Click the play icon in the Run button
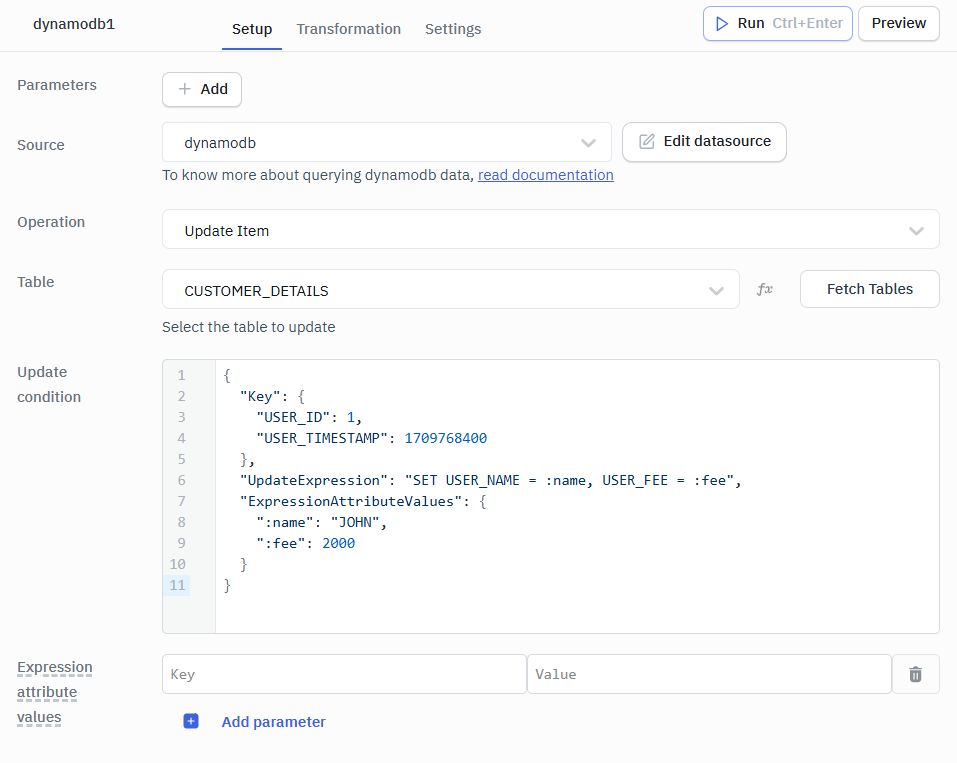The image size is (957, 763). coord(722,24)
